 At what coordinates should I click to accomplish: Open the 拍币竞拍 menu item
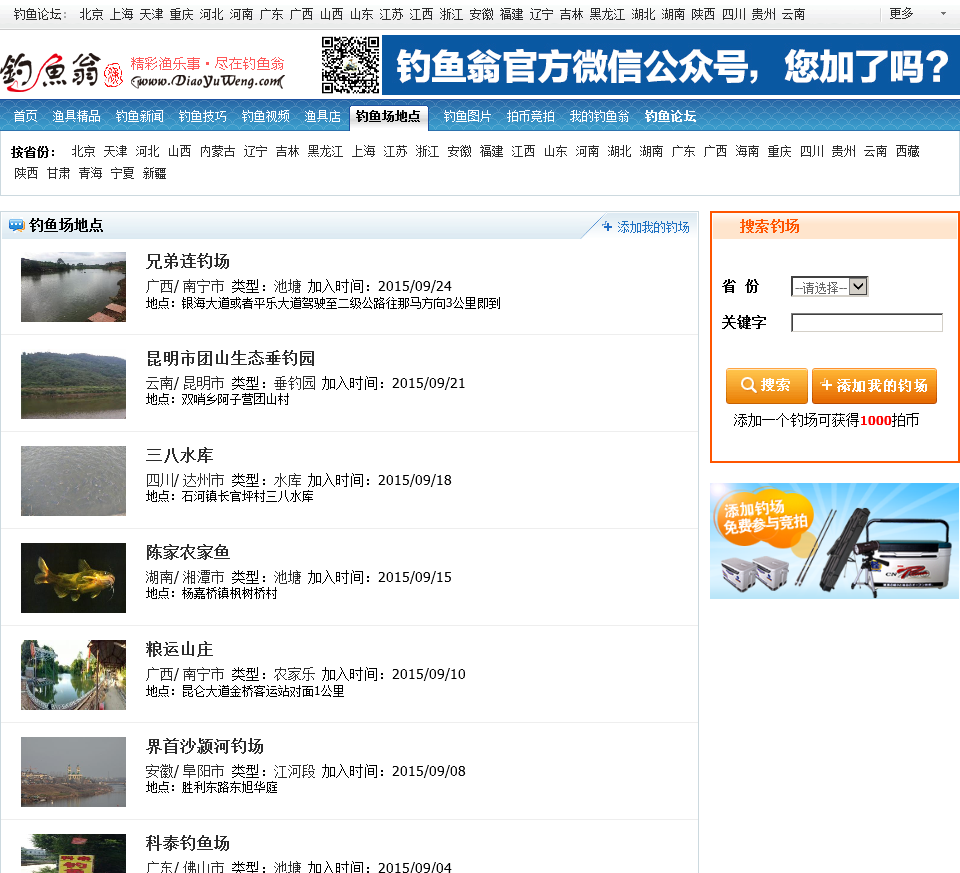coord(530,116)
